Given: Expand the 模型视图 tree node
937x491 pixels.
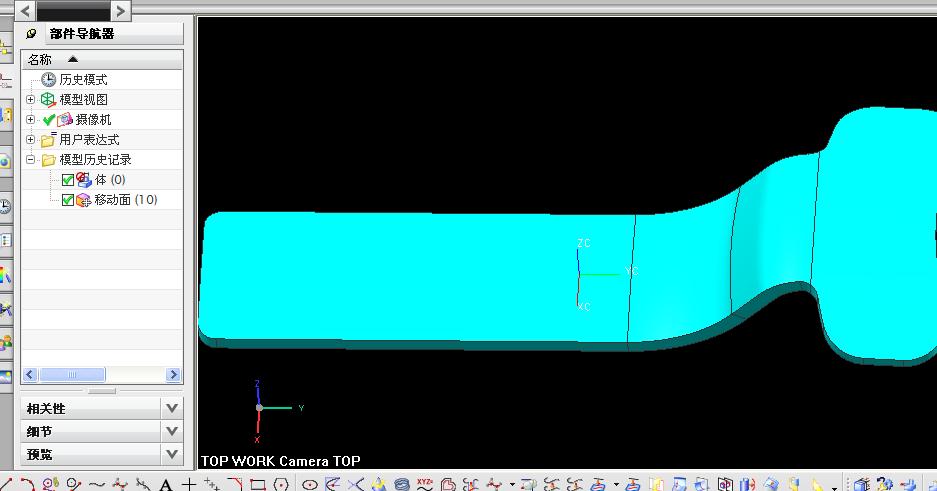Looking at the screenshot, I should (x=30, y=100).
